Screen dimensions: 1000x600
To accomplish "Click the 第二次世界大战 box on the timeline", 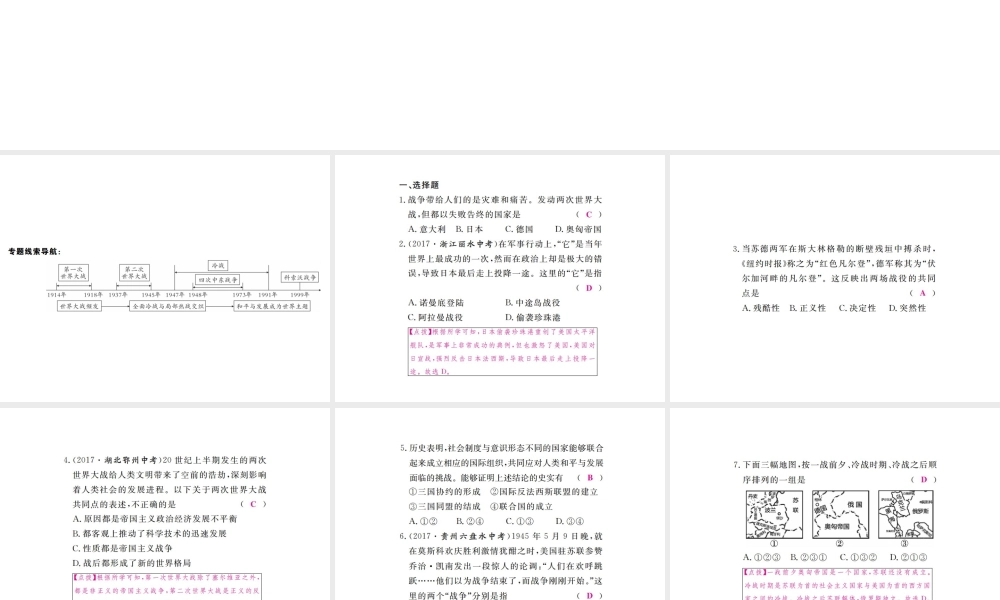I will (136, 273).
